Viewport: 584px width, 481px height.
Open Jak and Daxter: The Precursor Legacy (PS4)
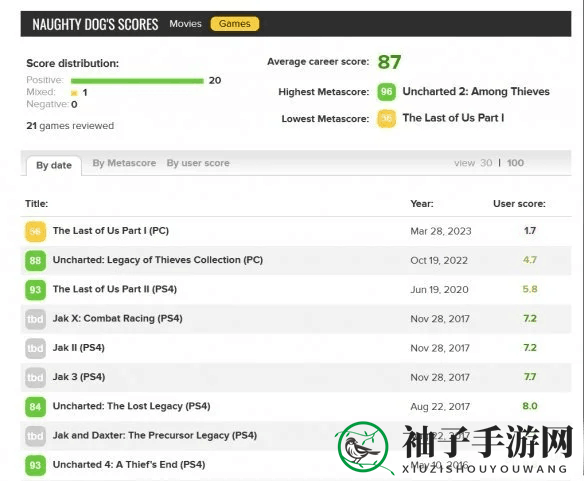pos(155,436)
